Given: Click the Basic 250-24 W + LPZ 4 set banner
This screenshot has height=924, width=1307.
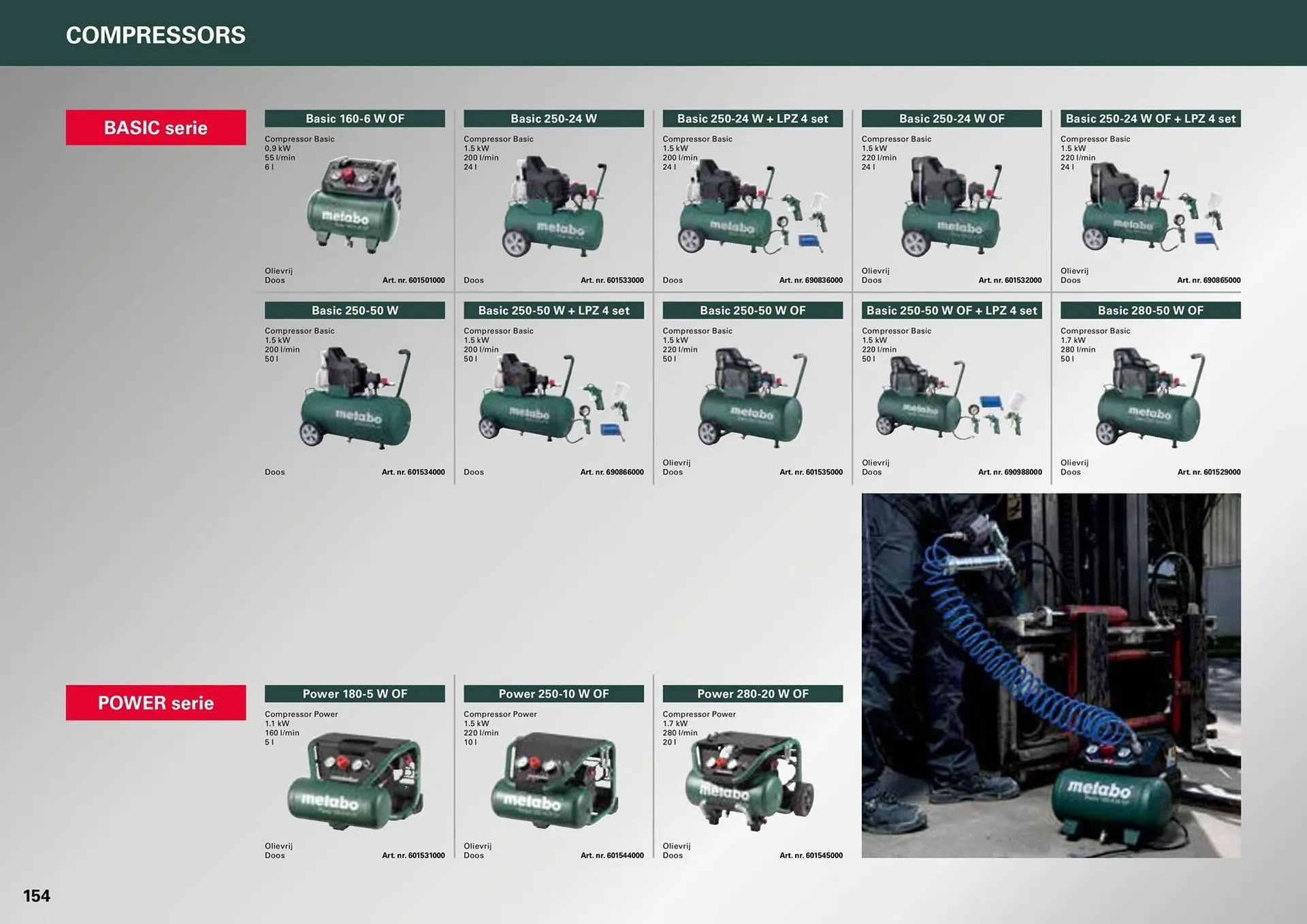Looking at the screenshot, I should coord(752,118).
